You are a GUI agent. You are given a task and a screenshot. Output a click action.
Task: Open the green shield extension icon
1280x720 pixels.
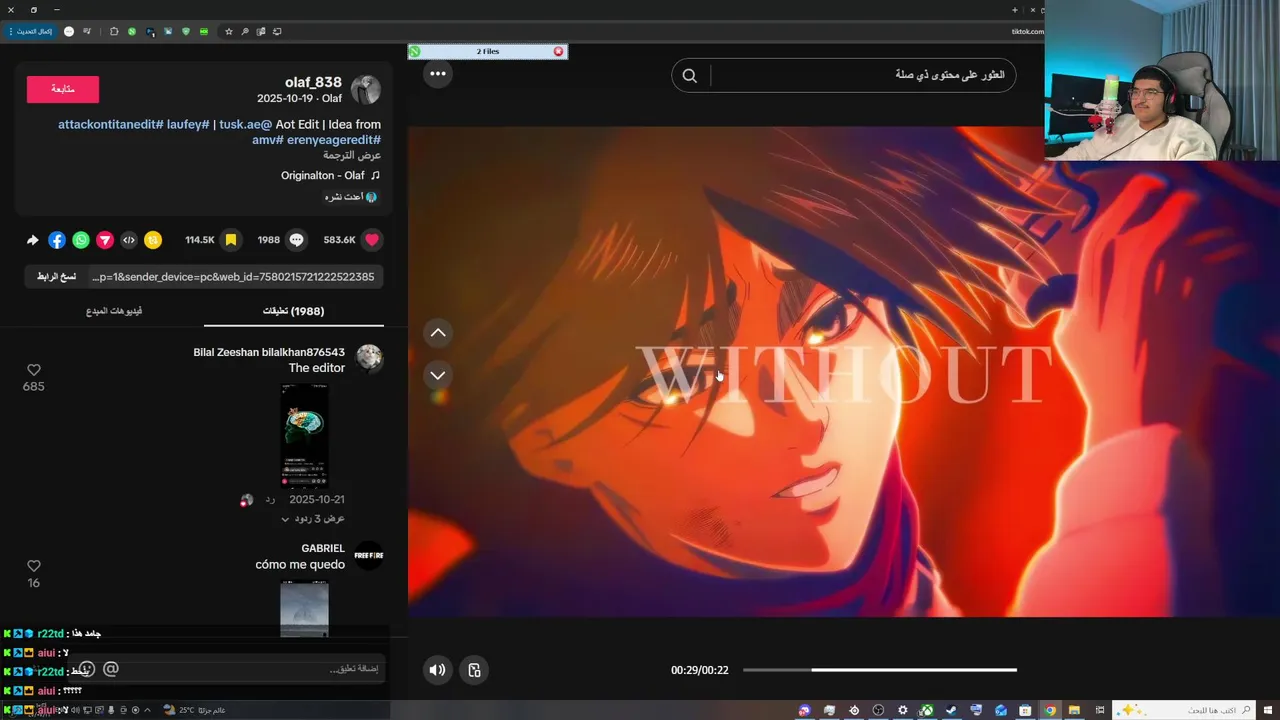tap(186, 31)
